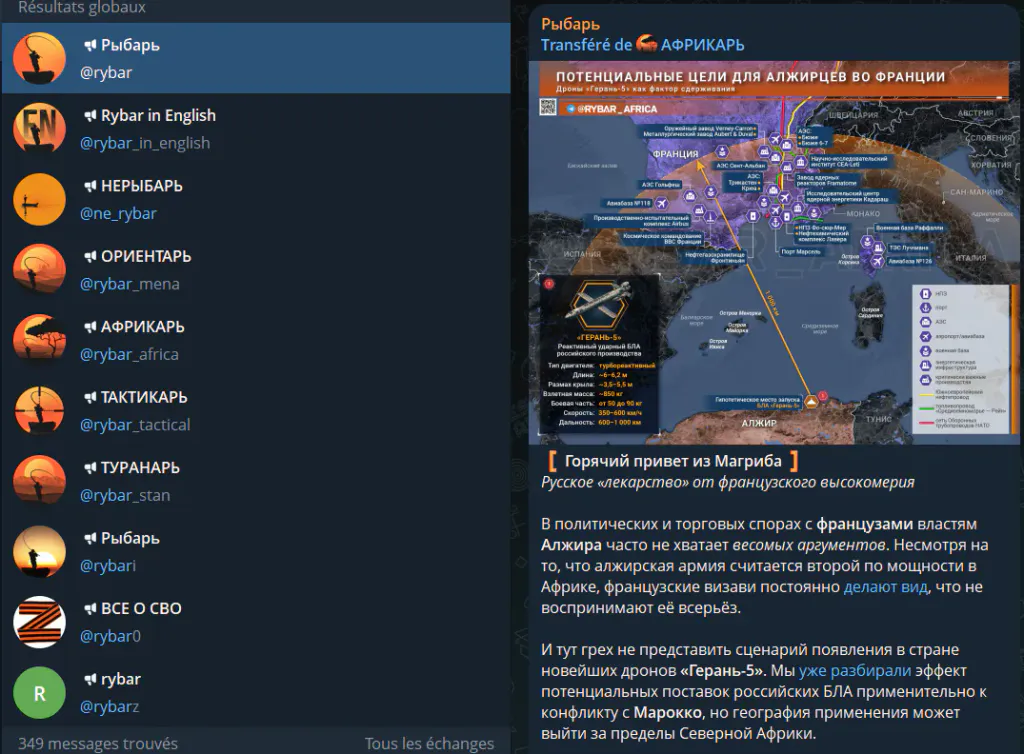1024x754 pixels.
Task: Open the forwarded-from АФРИКАРЬ channel link
Action: click(x=702, y=44)
